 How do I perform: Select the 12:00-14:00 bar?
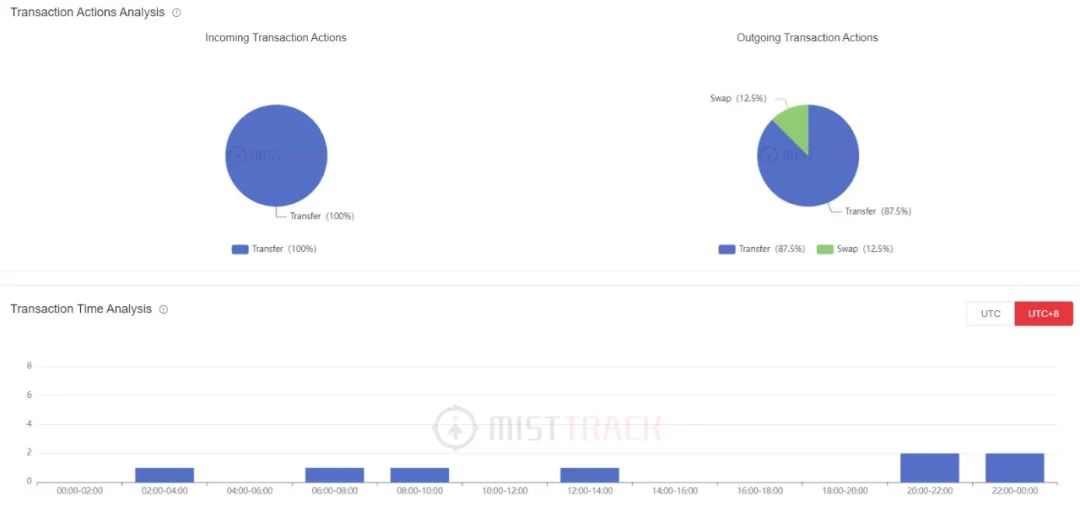590,475
